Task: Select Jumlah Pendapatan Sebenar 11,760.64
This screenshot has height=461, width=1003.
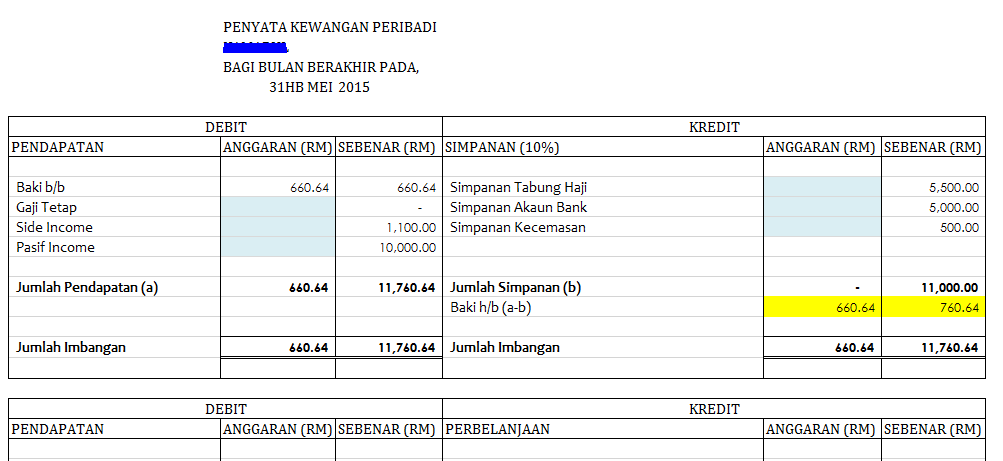Action: tap(407, 288)
